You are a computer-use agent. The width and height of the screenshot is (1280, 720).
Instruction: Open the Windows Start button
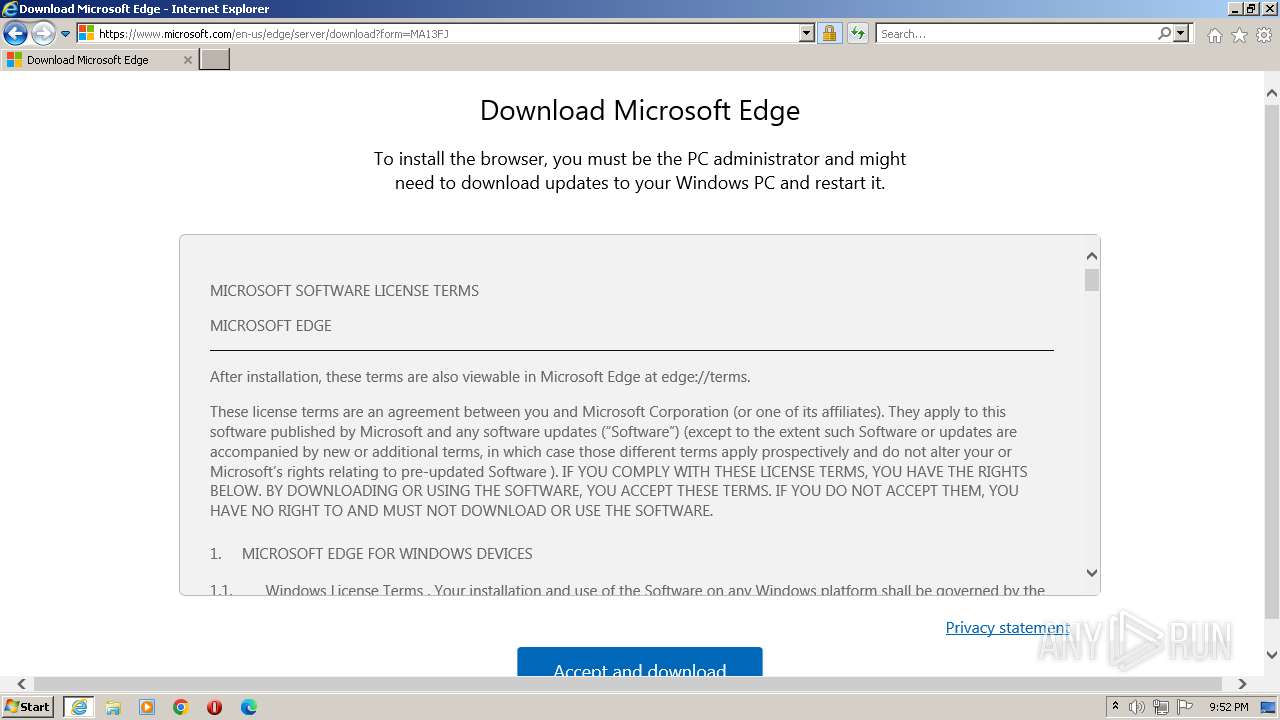(27, 707)
